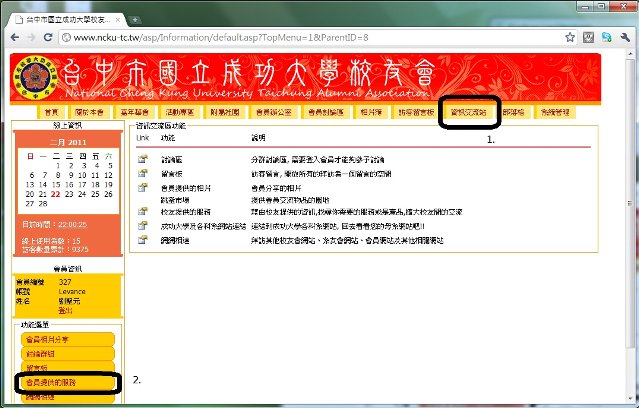Click the link icon beside 網網相連 row
The height and width of the screenshot is (408, 639).
[x=142, y=241]
